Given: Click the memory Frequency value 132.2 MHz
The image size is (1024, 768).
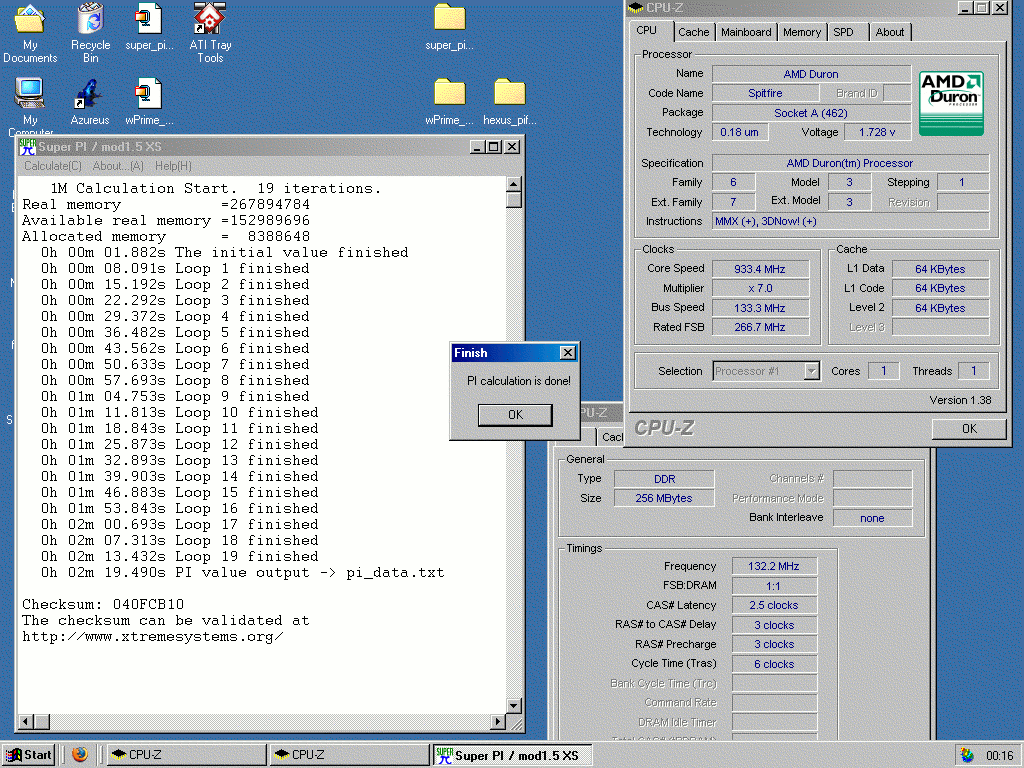Looking at the screenshot, I should point(774,566).
